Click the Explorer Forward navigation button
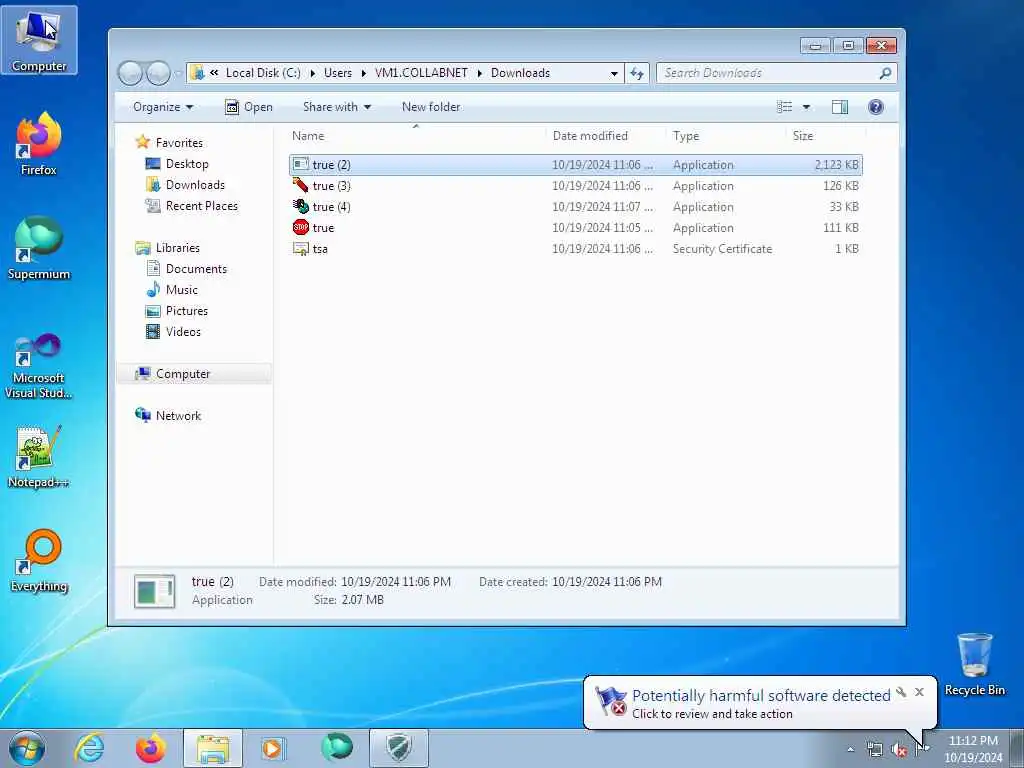Image resolution: width=1024 pixels, height=768 pixels. 158,73
